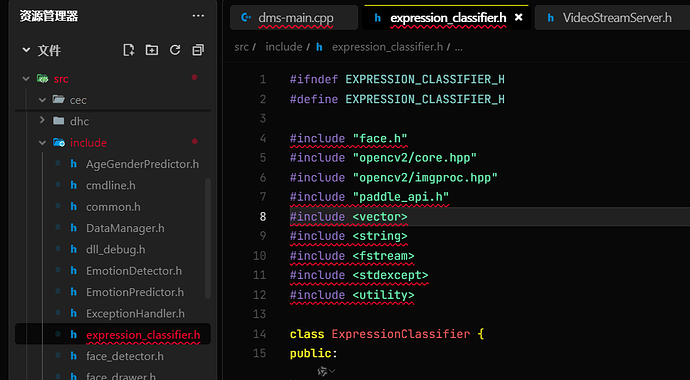Screen dimensions: 690x380
Task: Refresh the file explorer
Action: (x=175, y=50)
